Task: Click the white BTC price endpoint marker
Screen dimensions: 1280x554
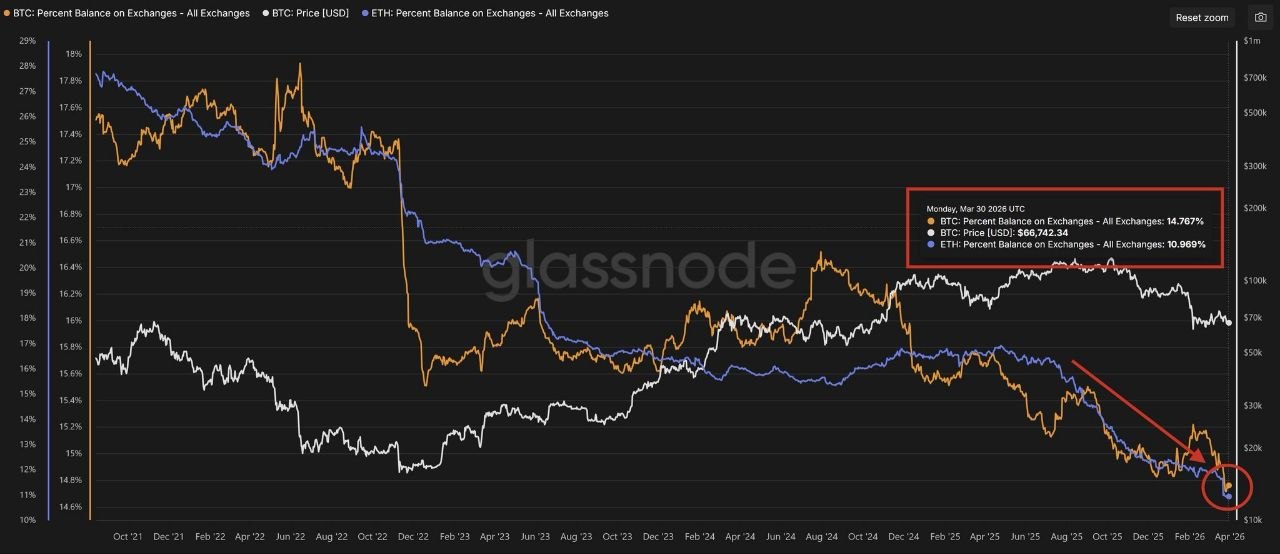Action: click(1229, 322)
